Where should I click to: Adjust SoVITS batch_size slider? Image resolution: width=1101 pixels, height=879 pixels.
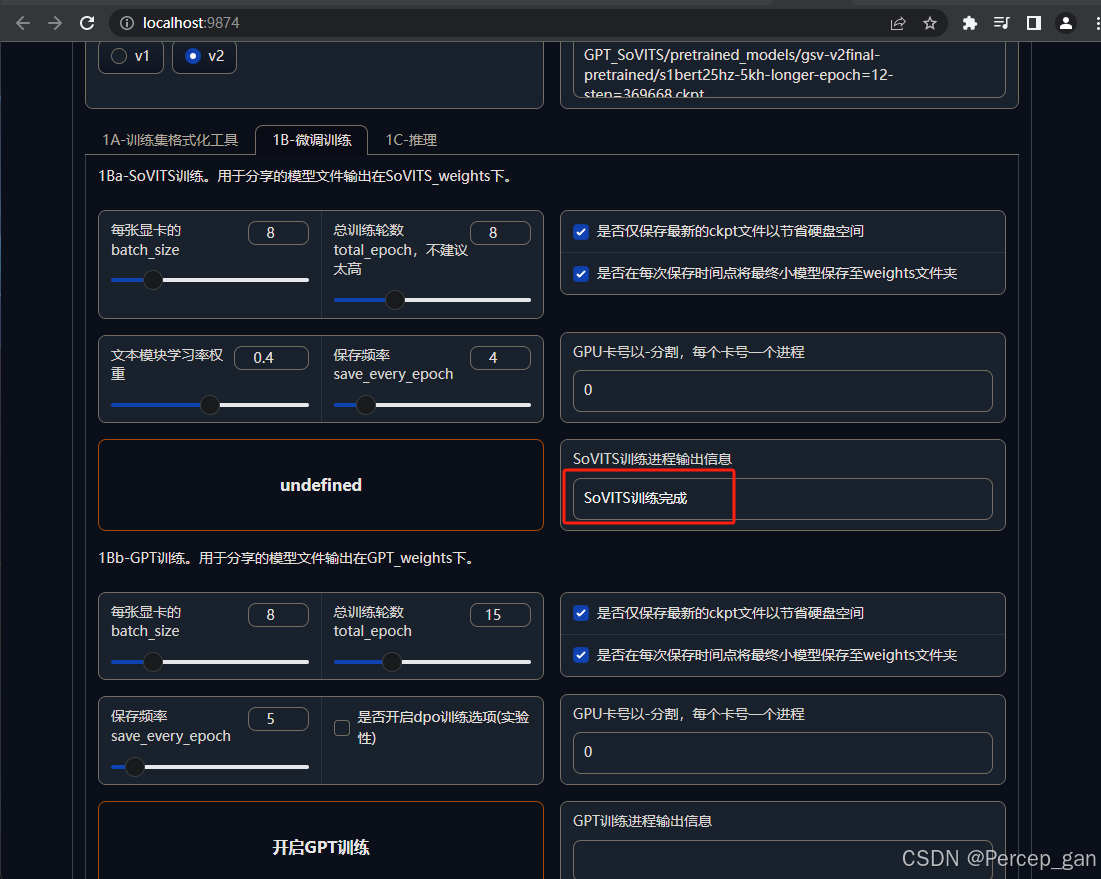[210, 280]
